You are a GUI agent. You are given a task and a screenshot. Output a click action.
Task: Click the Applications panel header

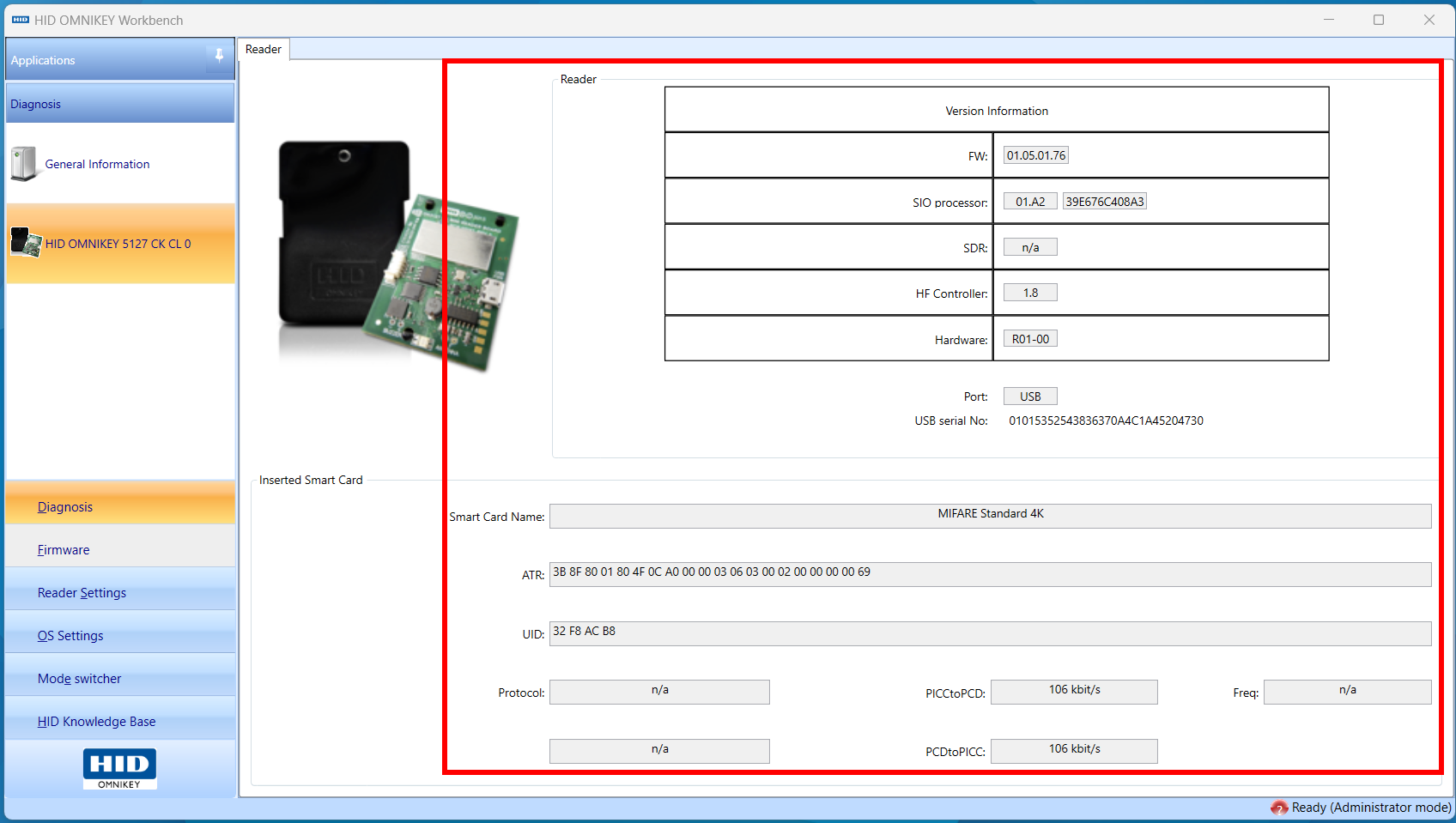click(120, 59)
